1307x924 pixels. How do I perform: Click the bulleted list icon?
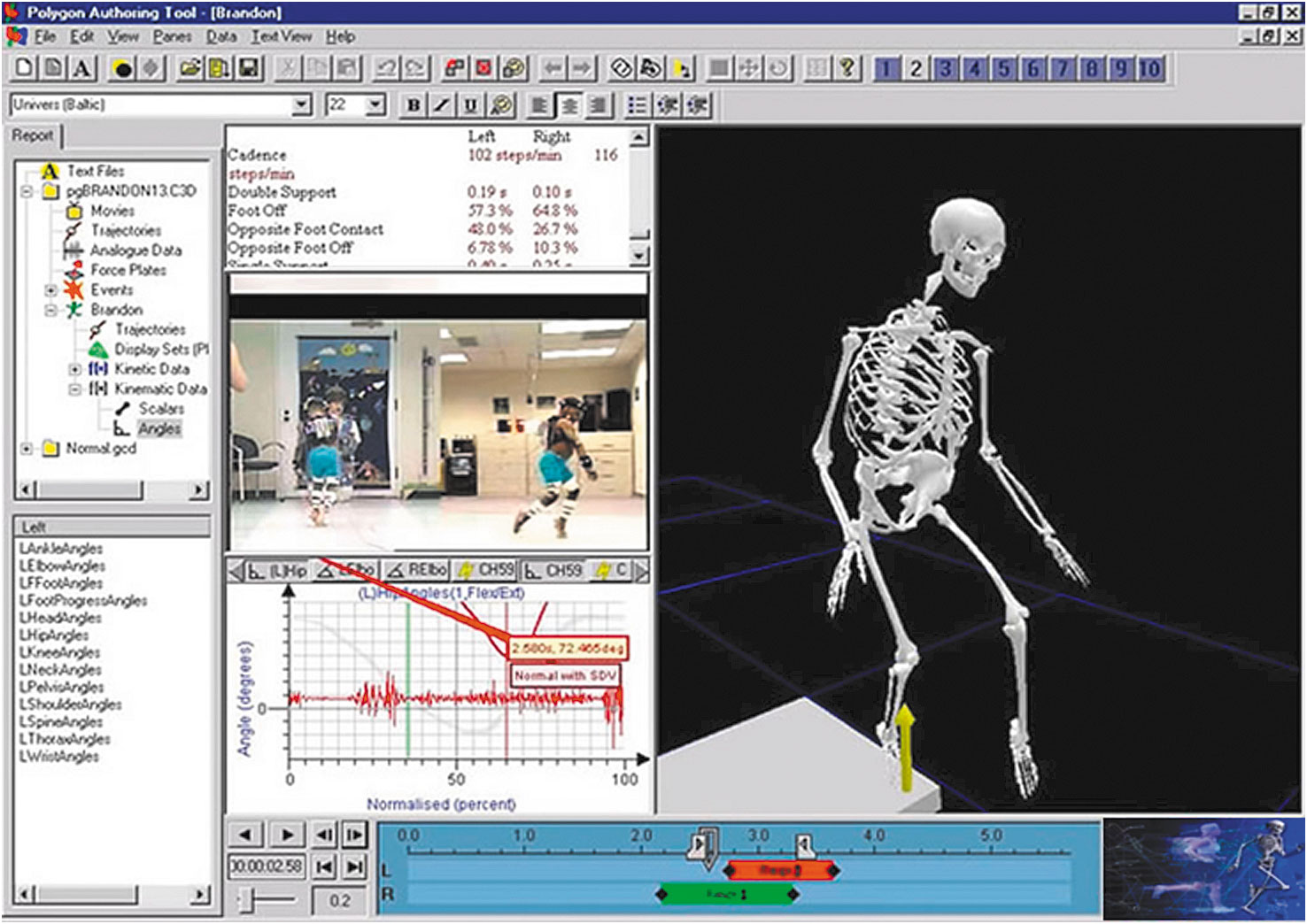tap(637, 105)
